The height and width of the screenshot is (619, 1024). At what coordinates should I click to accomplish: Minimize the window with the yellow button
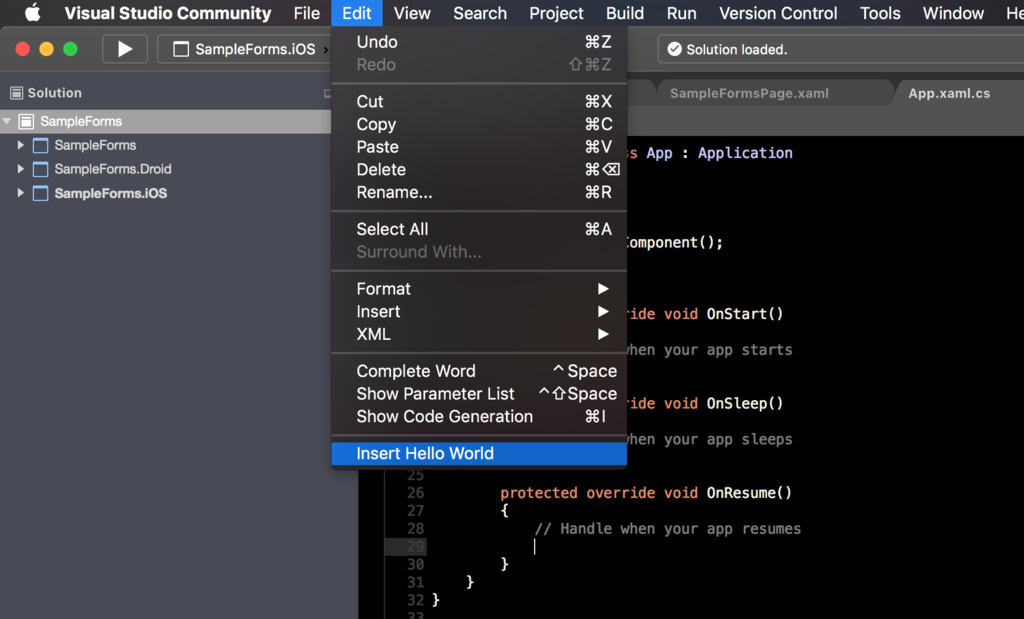(x=46, y=49)
